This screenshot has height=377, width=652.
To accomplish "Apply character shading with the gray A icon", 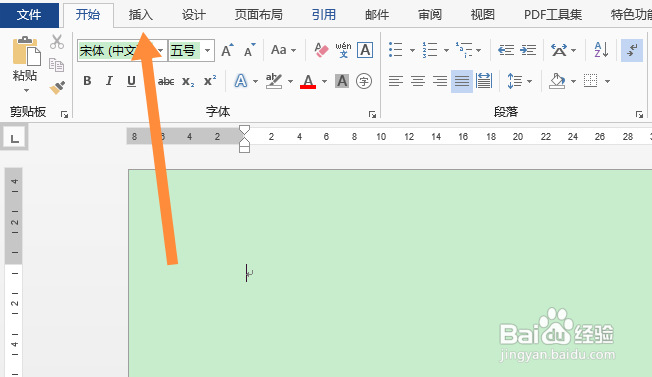I will click(x=342, y=81).
